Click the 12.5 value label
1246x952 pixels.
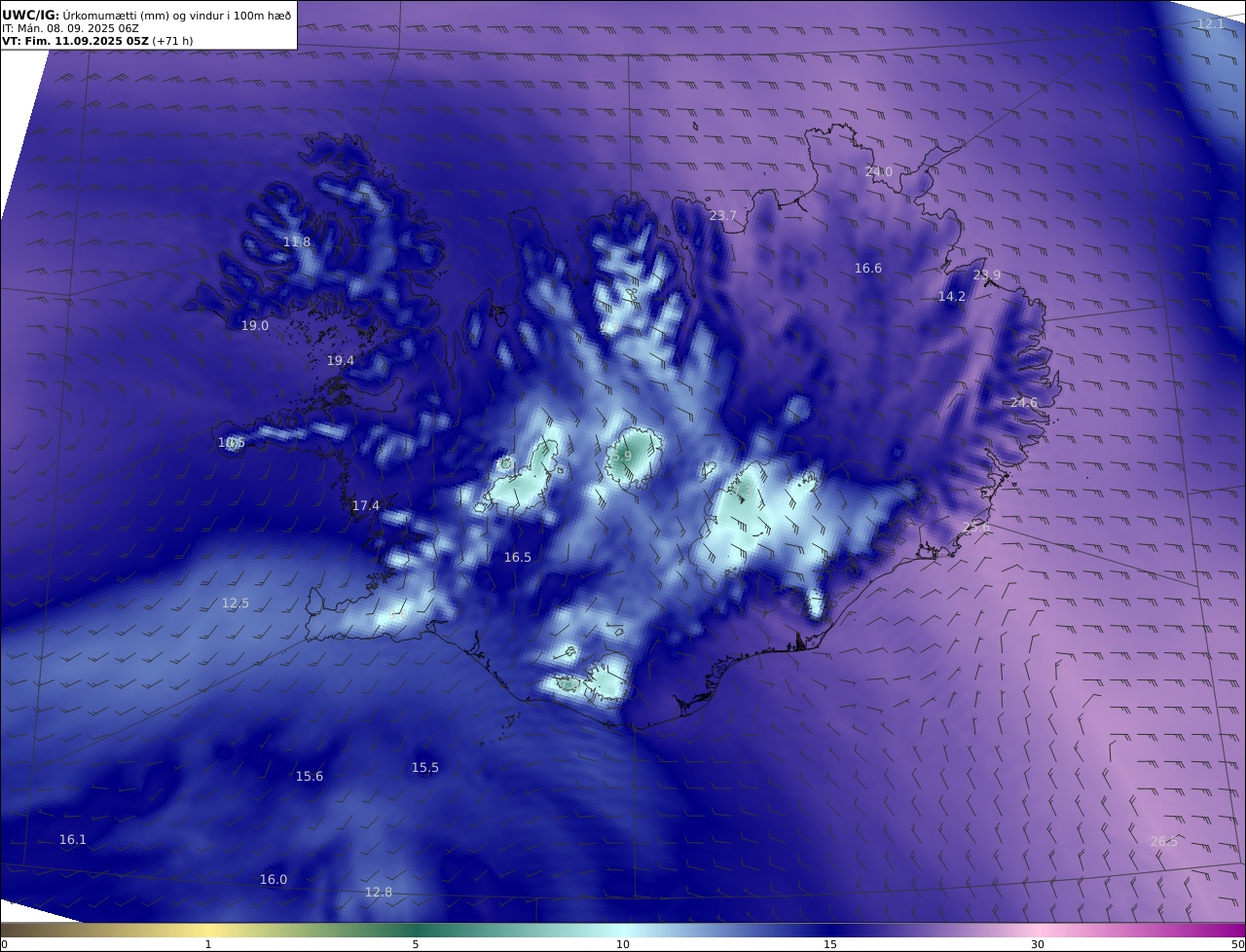click(236, 604)
